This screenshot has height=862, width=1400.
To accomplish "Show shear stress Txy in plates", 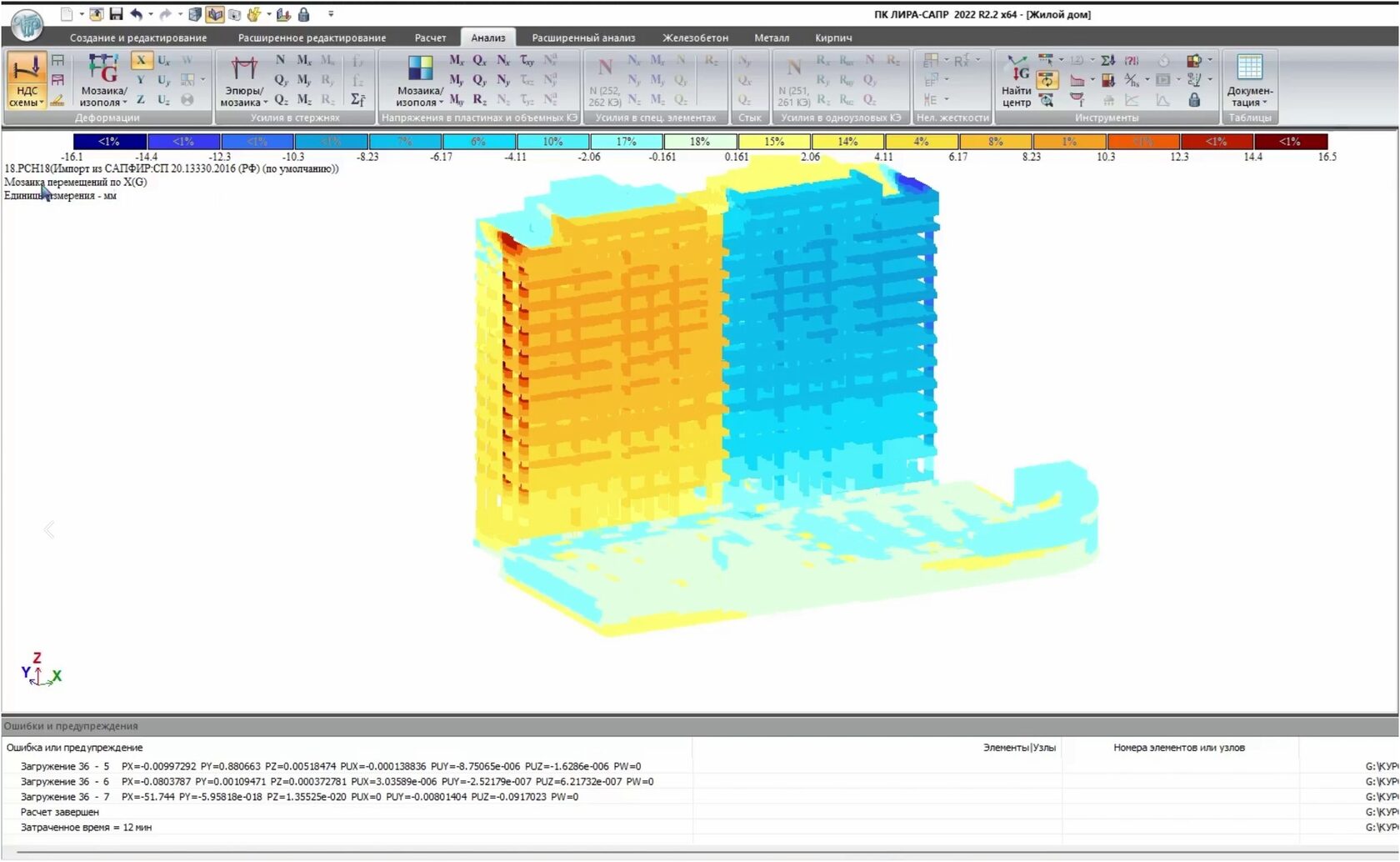I will [x=527, y=60].
